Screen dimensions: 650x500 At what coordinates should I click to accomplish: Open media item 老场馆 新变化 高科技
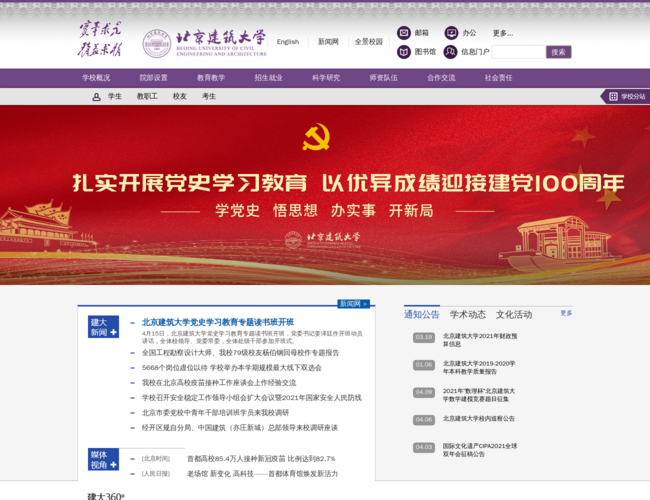point(262,473)
